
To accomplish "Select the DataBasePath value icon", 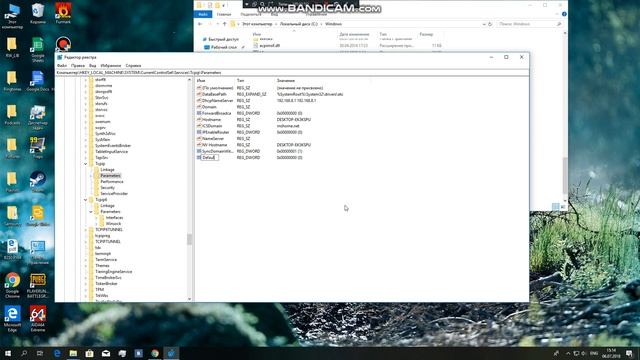I will click(x=199, y=94).
